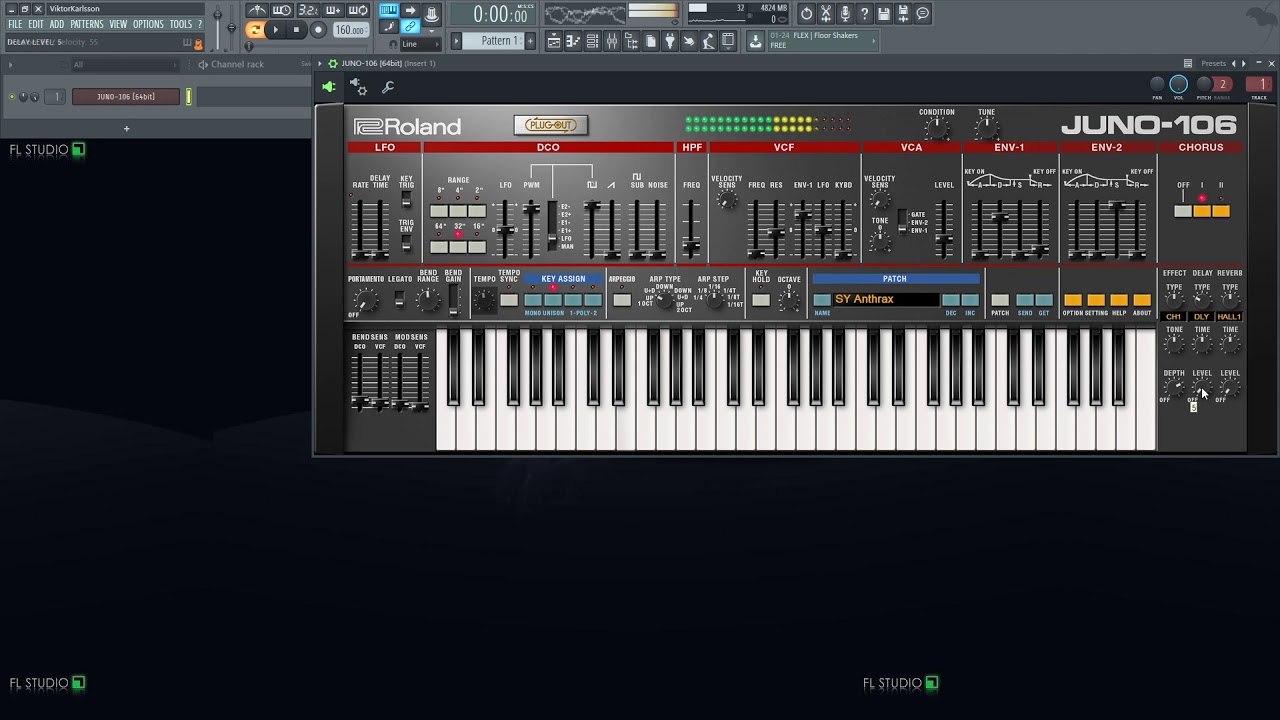Click the VCA LEVEL slider
Image resolution: width=1280 pixels, height=720 pixels.
click(x=943, y=228)
